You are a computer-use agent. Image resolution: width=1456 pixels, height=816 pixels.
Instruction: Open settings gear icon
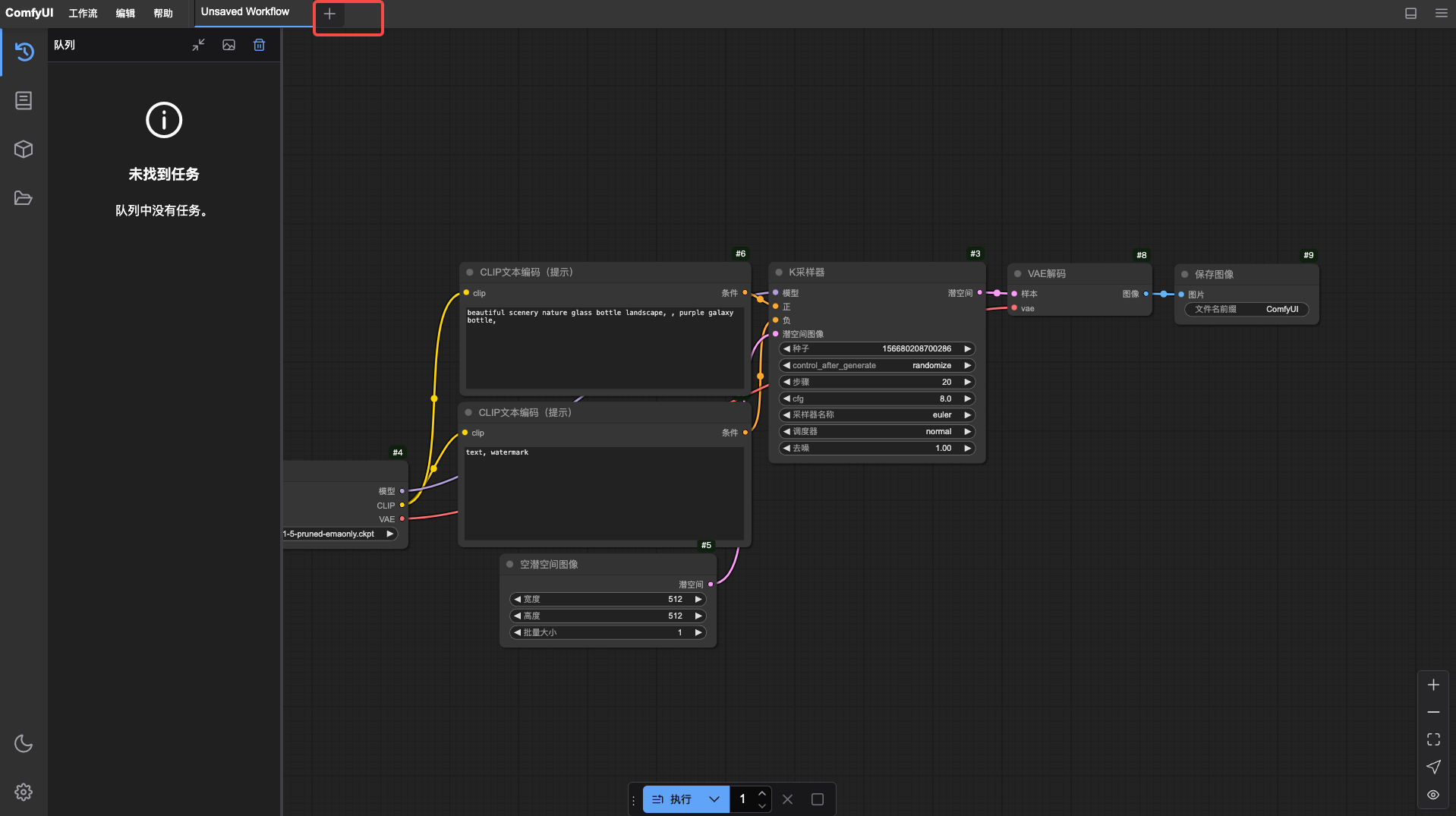click(24, 792)
